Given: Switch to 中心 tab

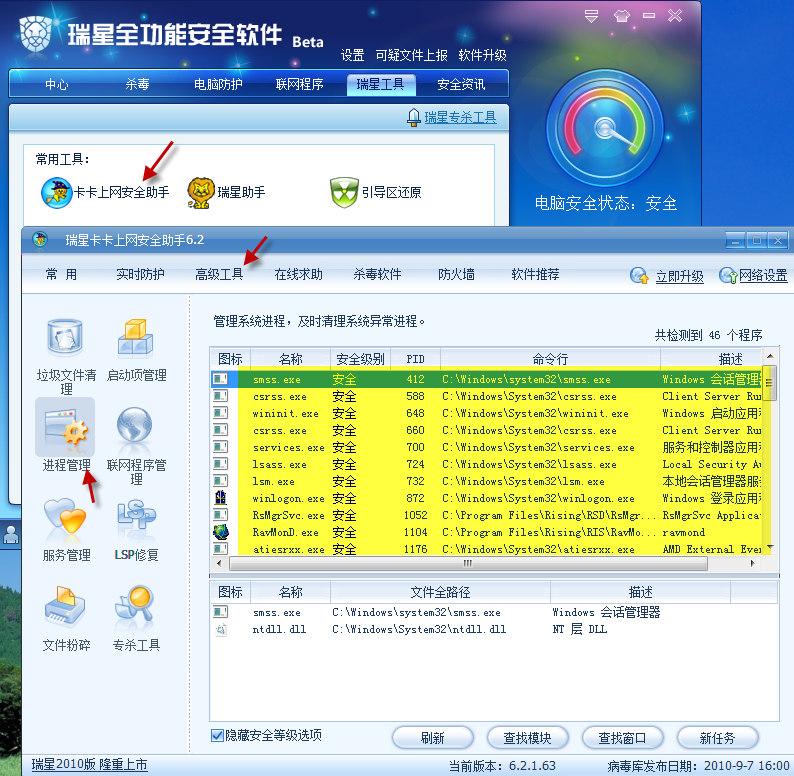Looking at the screenshot, I should click(56, 84).
